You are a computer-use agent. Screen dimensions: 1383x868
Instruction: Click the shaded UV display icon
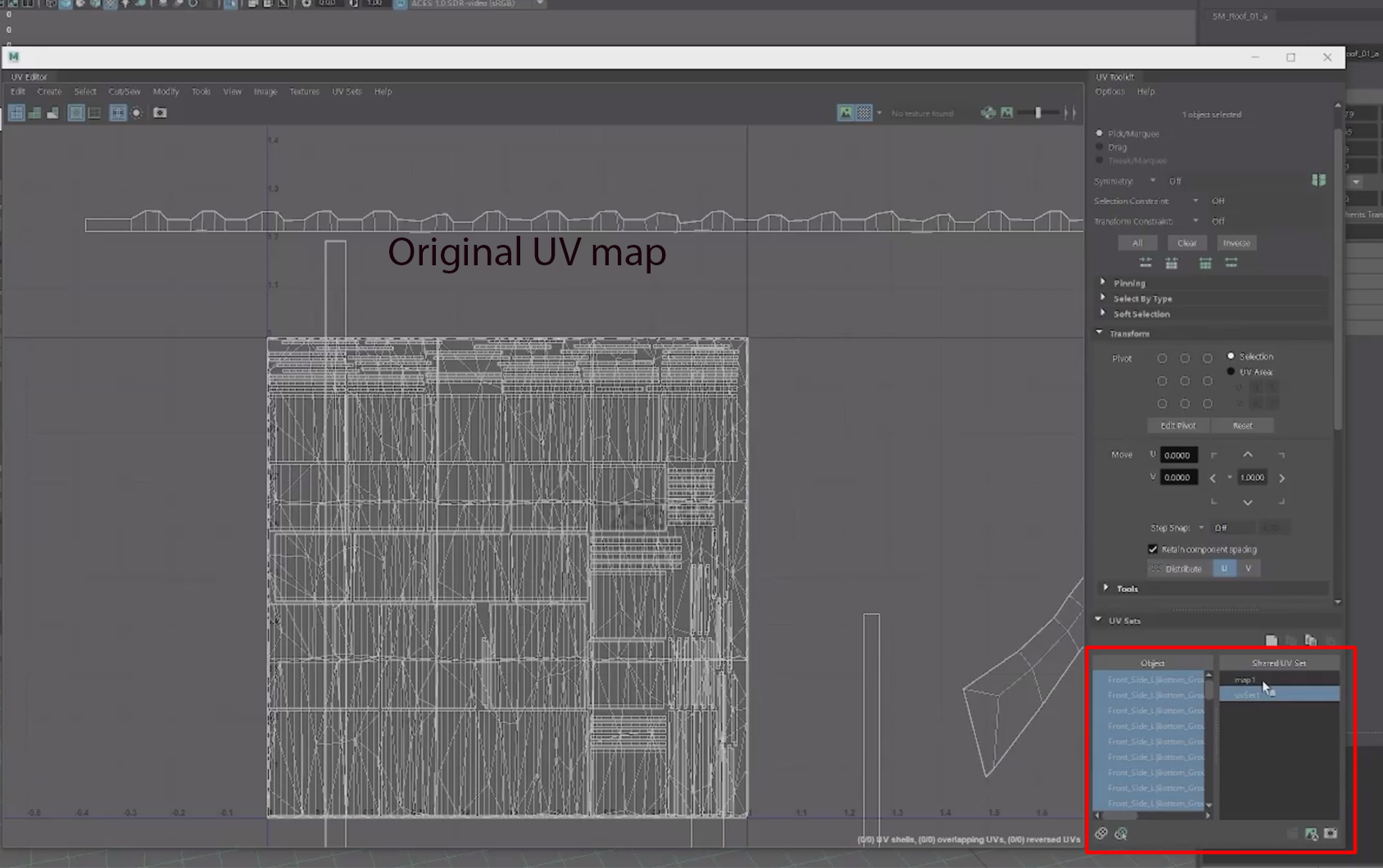pyautogui.click(x=34, y=113)
